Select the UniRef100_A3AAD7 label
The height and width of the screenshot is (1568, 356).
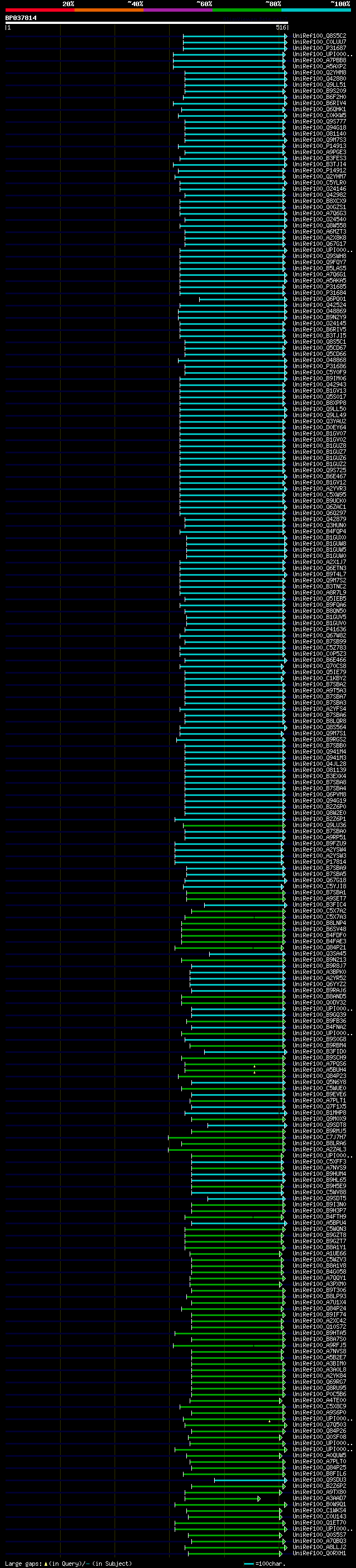pos(319,1498)
